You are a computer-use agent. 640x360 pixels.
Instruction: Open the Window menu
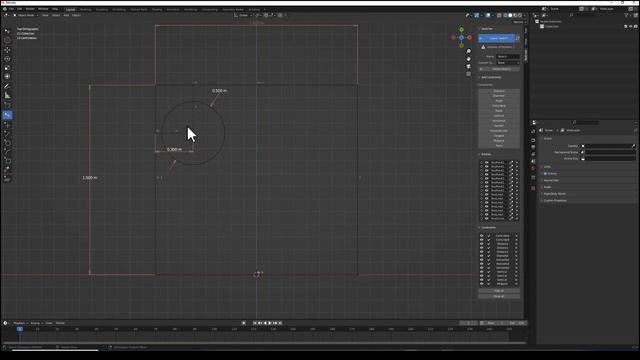[x=43, y=9]
